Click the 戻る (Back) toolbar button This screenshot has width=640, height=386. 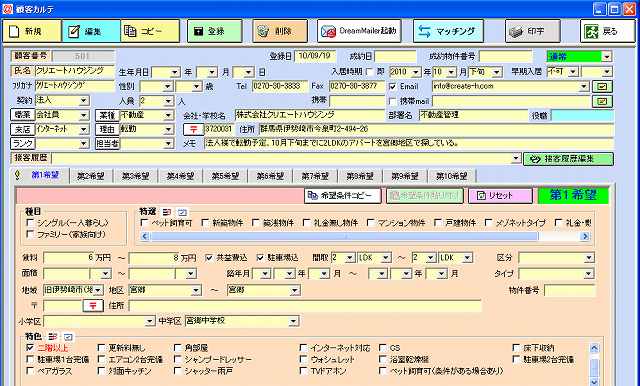608,31
